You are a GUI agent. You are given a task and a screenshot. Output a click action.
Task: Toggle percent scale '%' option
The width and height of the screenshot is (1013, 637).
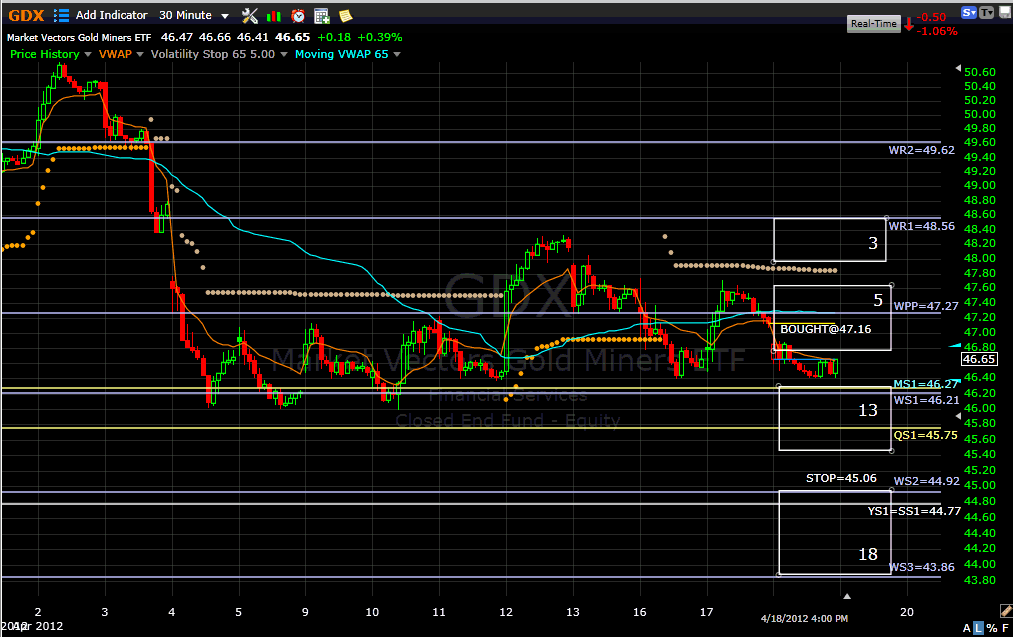990,627
